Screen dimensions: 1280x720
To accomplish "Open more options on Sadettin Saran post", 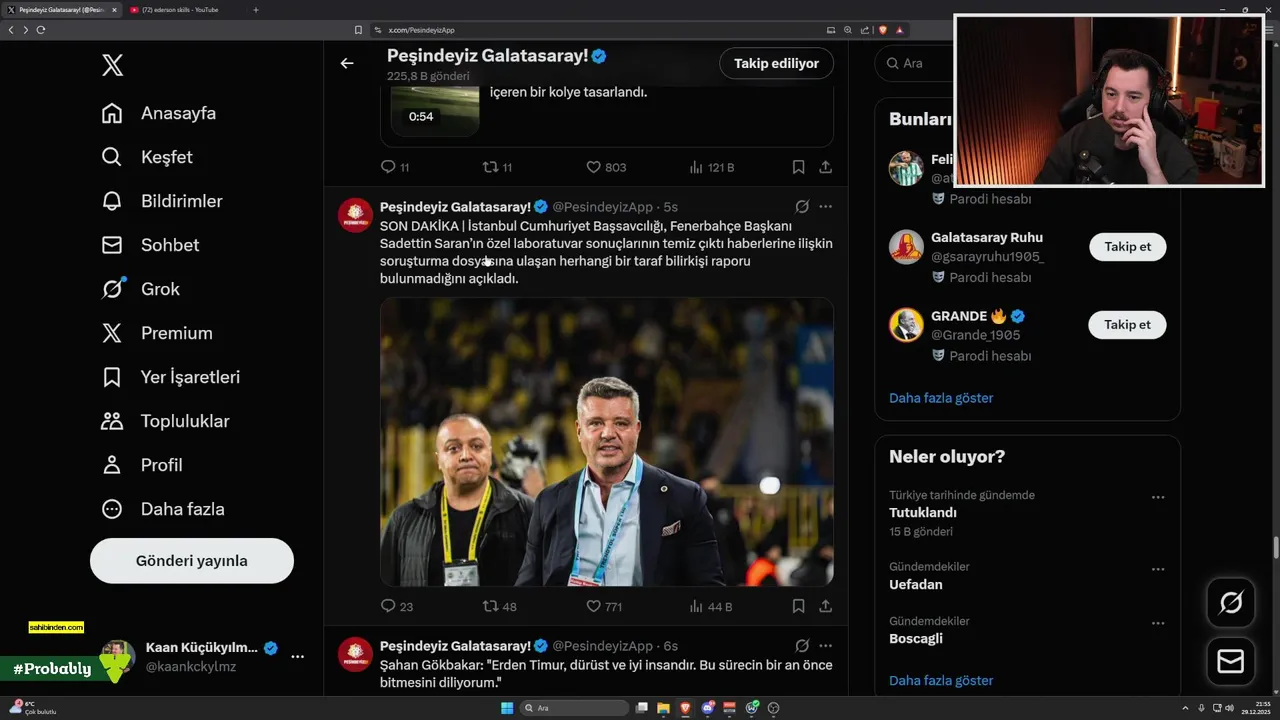I will 825,207.
